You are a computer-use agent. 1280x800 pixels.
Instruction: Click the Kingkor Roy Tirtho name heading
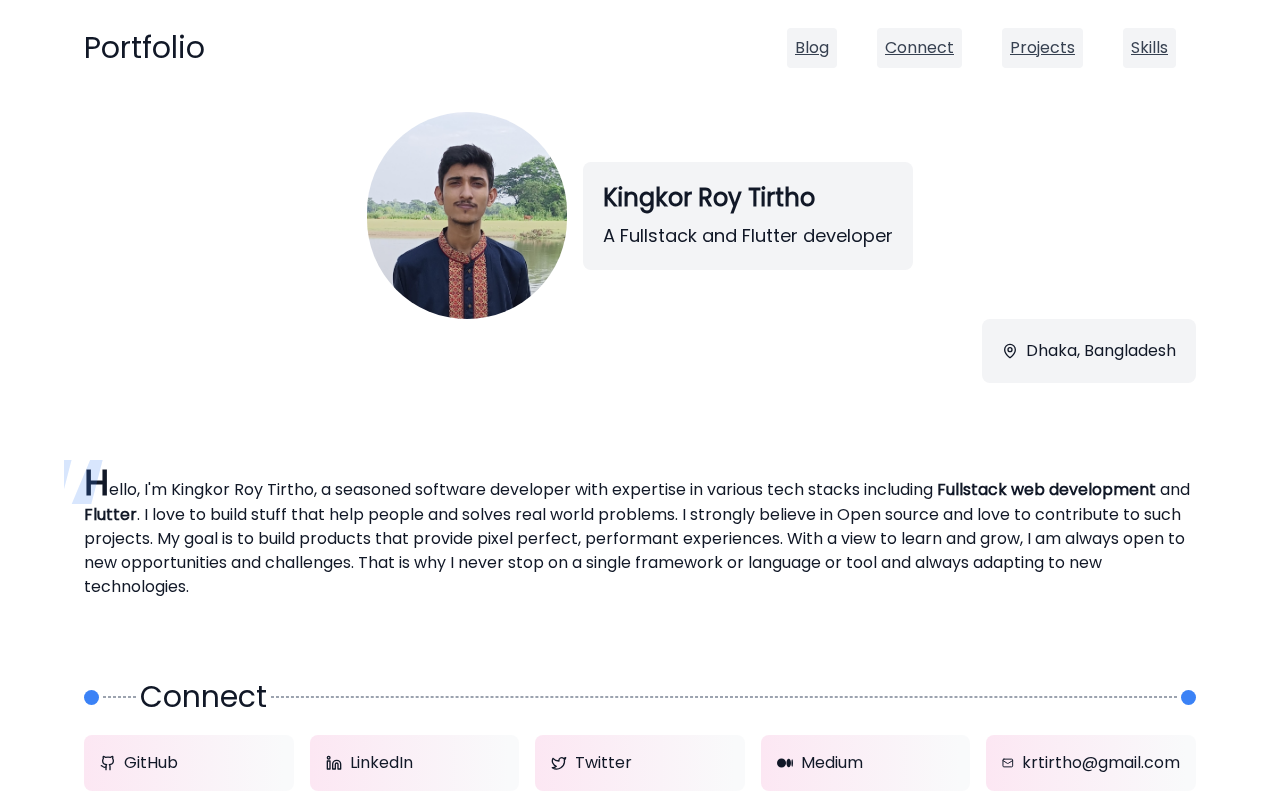tap(709, 198)
